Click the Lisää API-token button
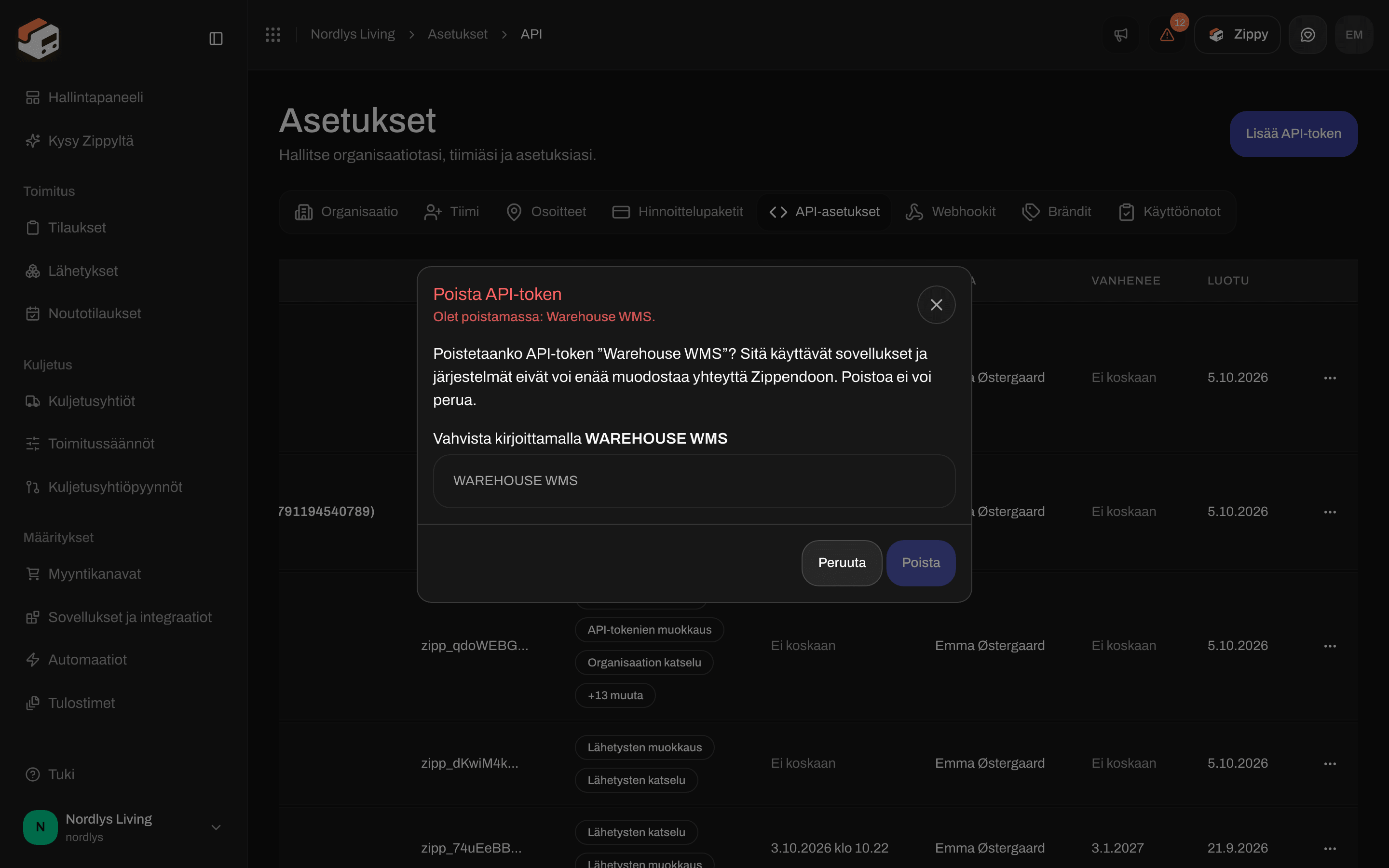1389x868 pixels. tap(1293, 134)
